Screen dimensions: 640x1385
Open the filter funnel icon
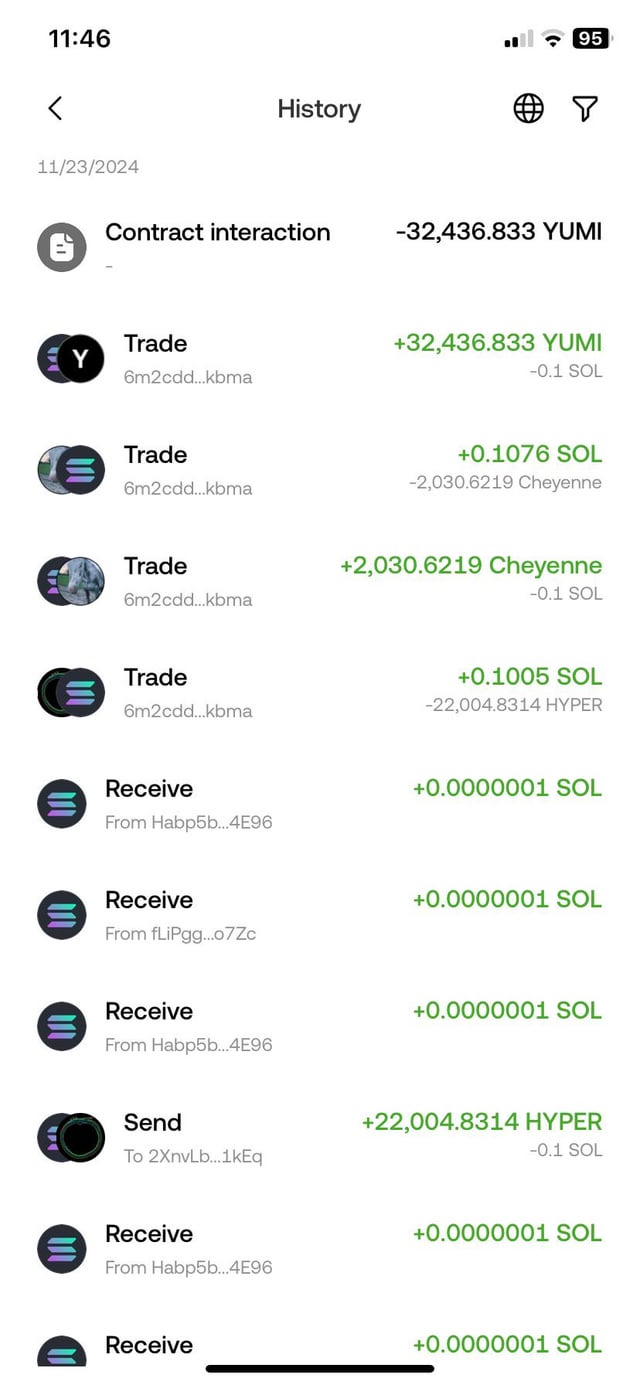point(585,108)
